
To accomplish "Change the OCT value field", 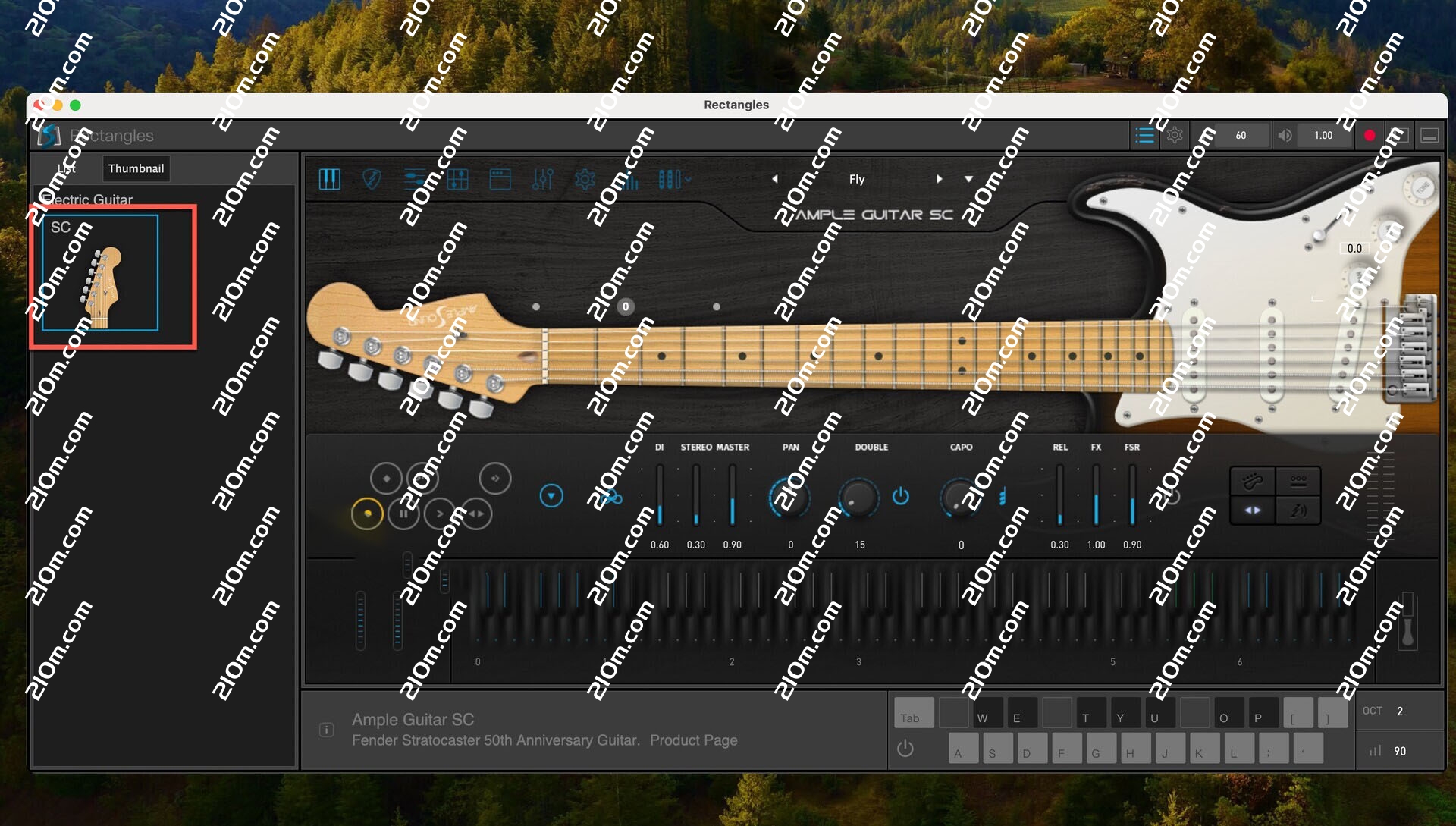I will click(1400, 711).
